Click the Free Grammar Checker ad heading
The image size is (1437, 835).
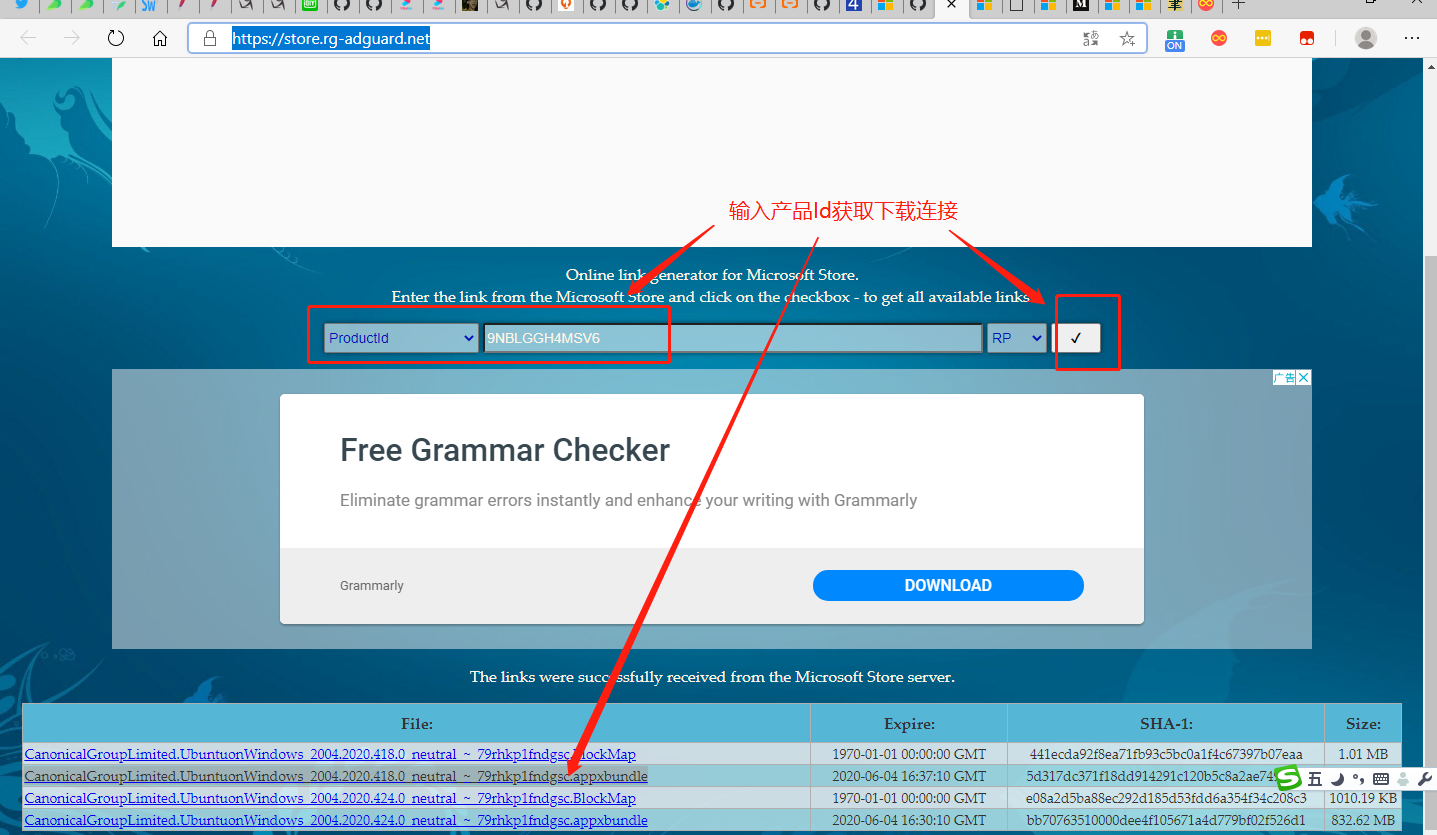pos(505,450)
